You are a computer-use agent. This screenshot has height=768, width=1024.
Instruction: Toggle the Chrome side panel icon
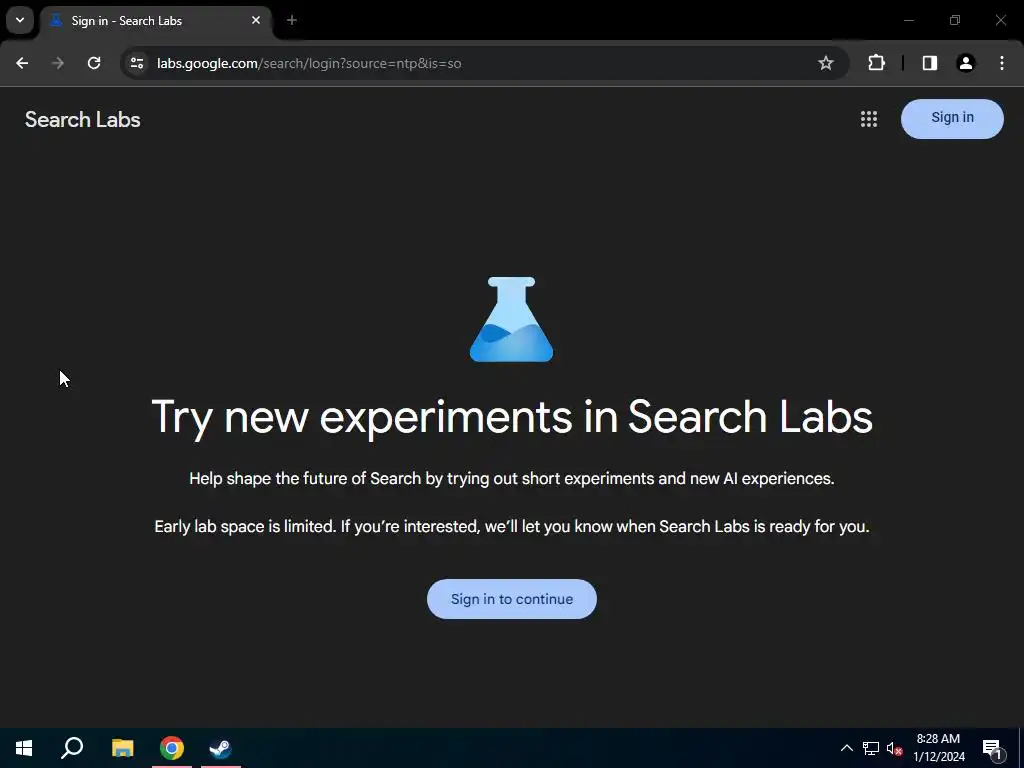(x=930, y=63)
